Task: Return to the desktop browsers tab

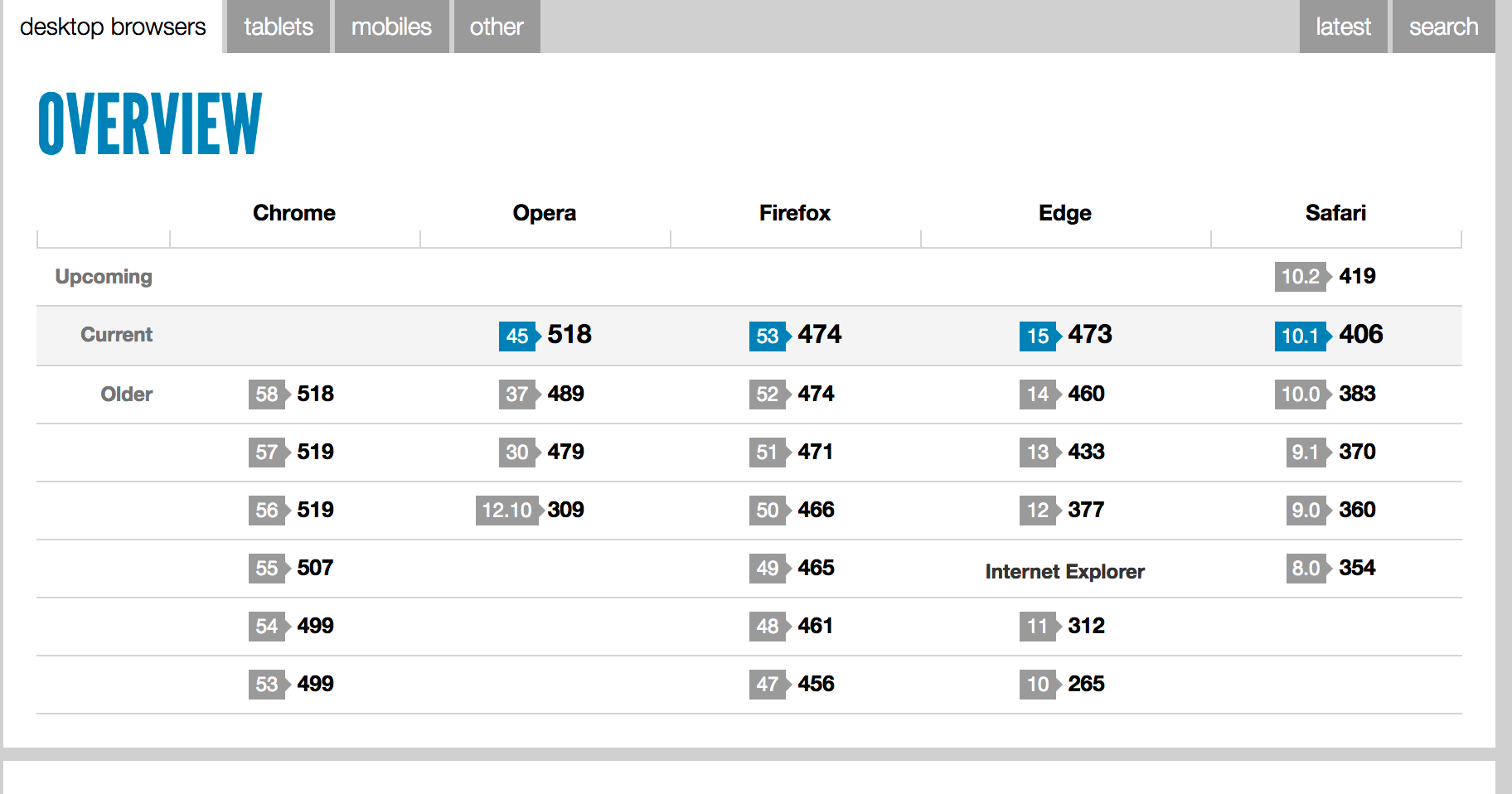Action: point(112,27)
